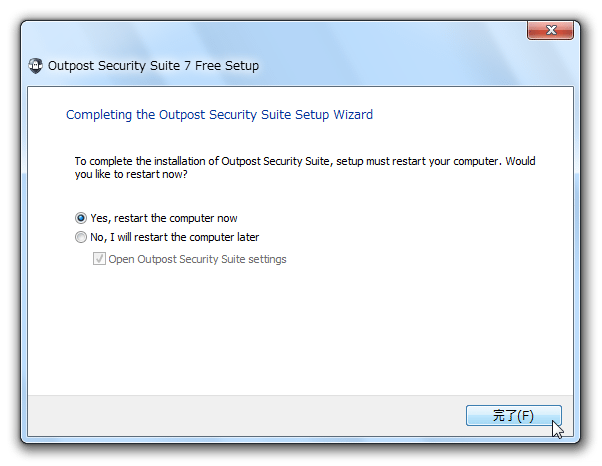Click the restart prompt paragraph text

[x=305, y=167]
